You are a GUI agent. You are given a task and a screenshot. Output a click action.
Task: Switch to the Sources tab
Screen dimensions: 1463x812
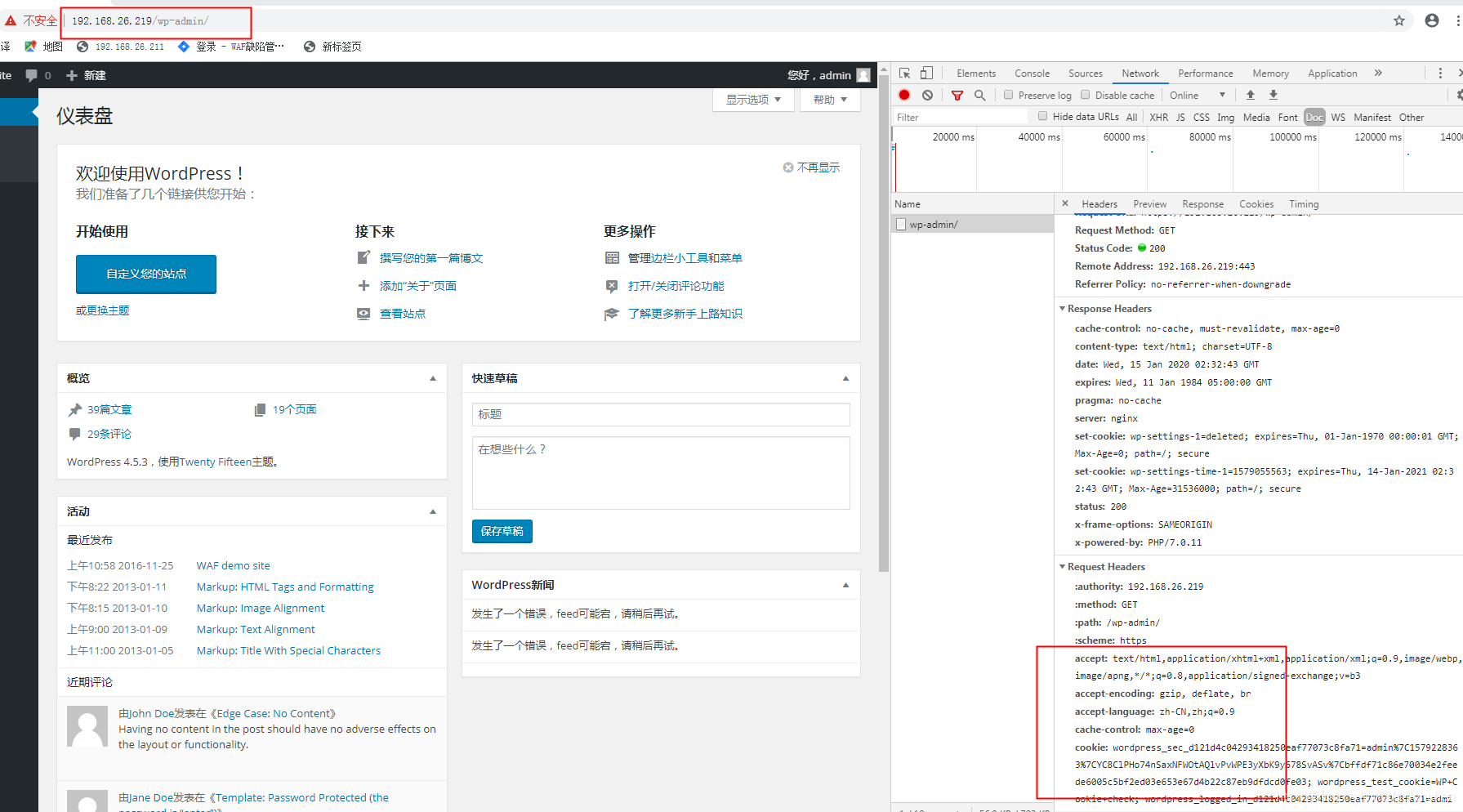pyautogui.click(x=1086, y=74)
